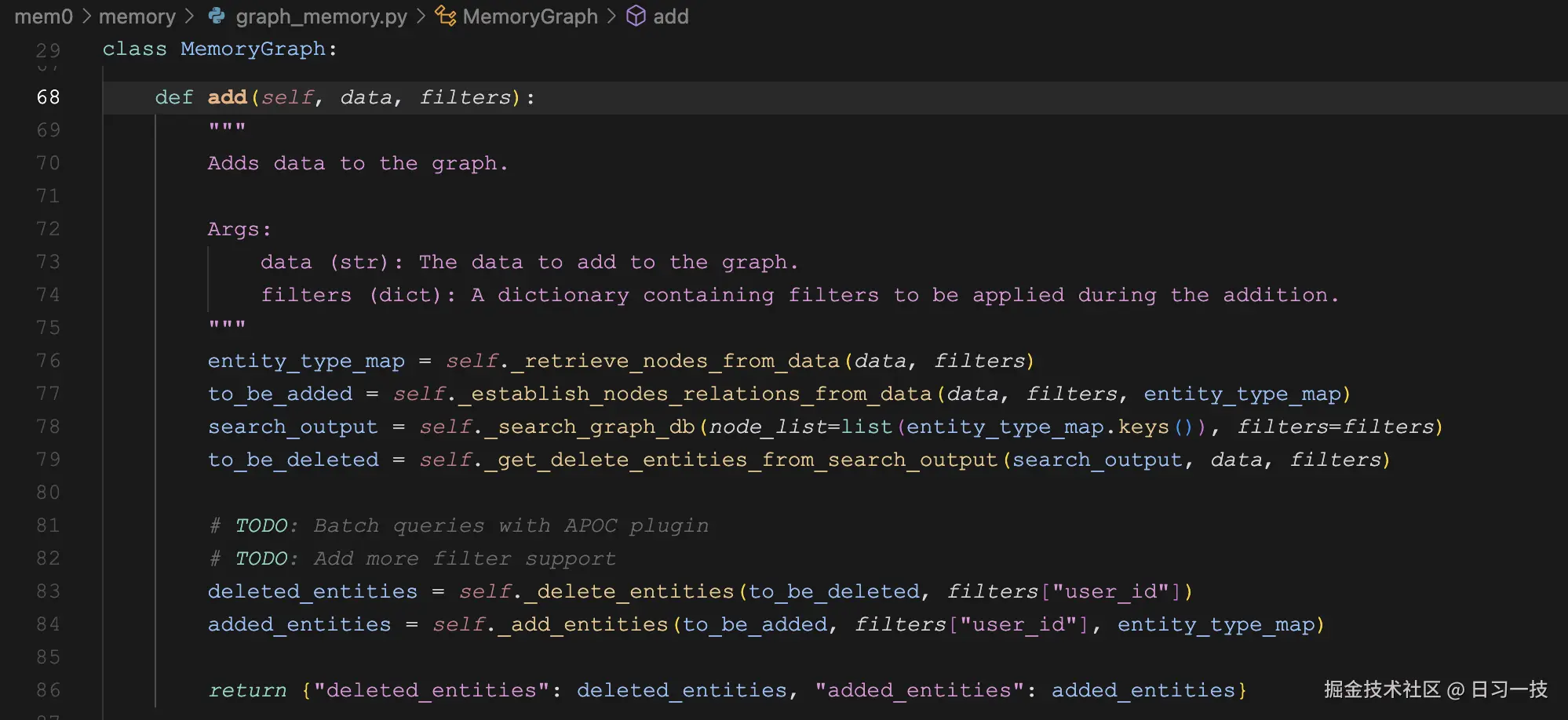This screenshot has height=720, width=1568.
Task: Click the class symbol icon before MemoryGraph
Action: point(444,16)
